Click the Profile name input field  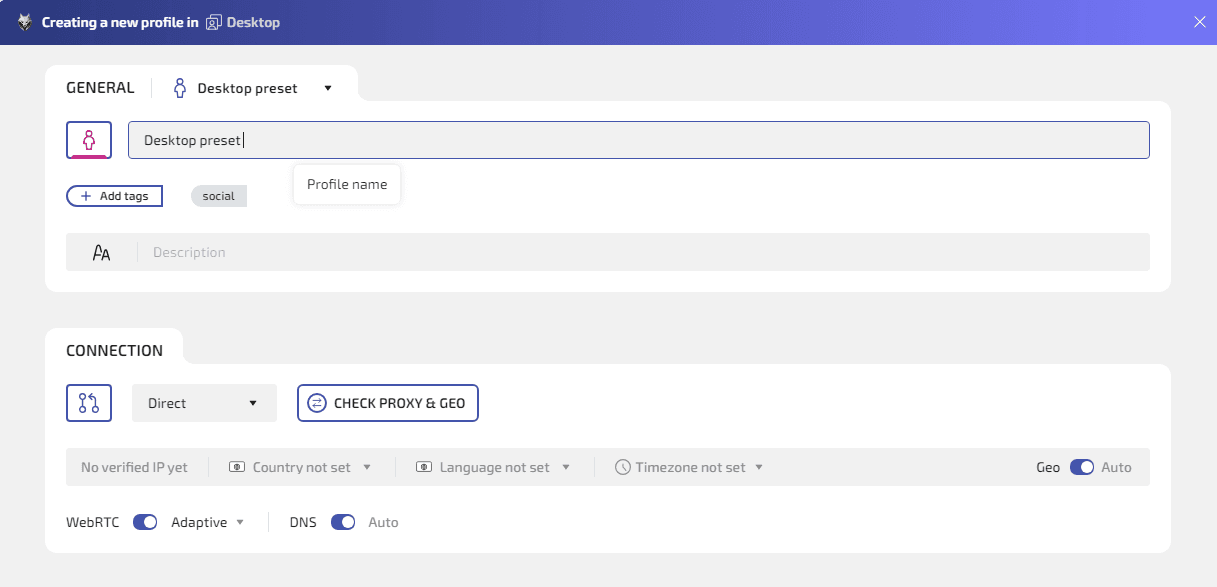point(639,140)
